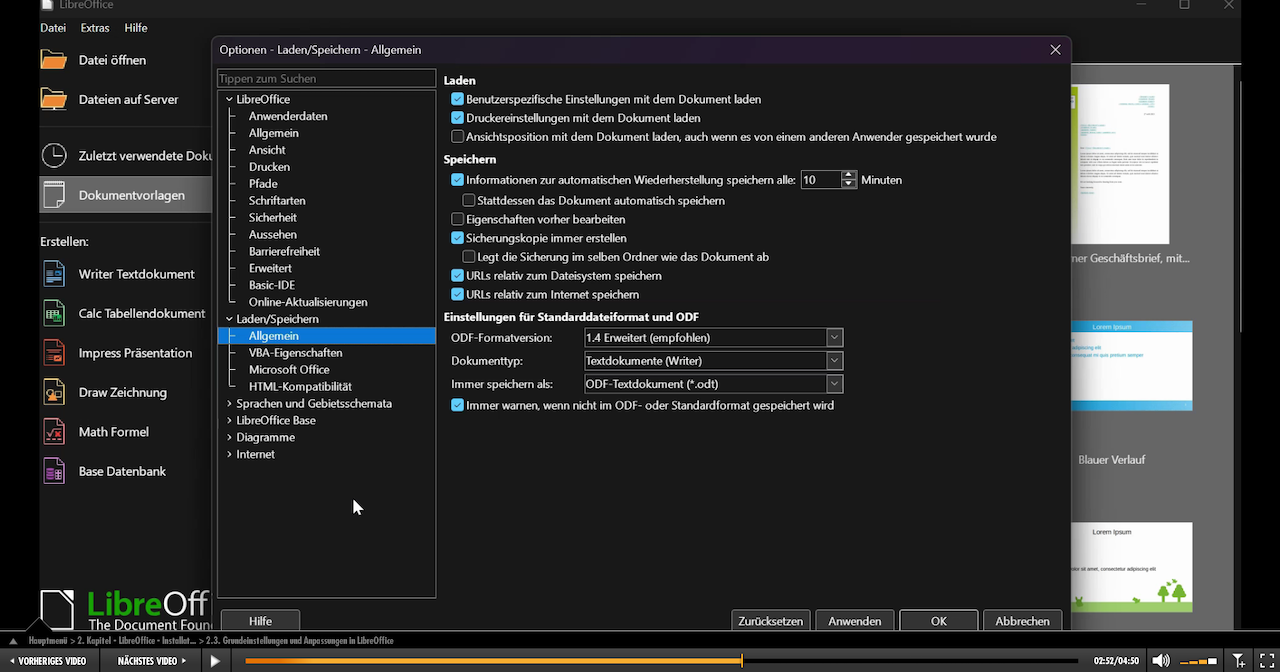Select VBA-Eigenschaften in options tree
The height and width of the screenshot is (672, 1280).
point(296,353)
